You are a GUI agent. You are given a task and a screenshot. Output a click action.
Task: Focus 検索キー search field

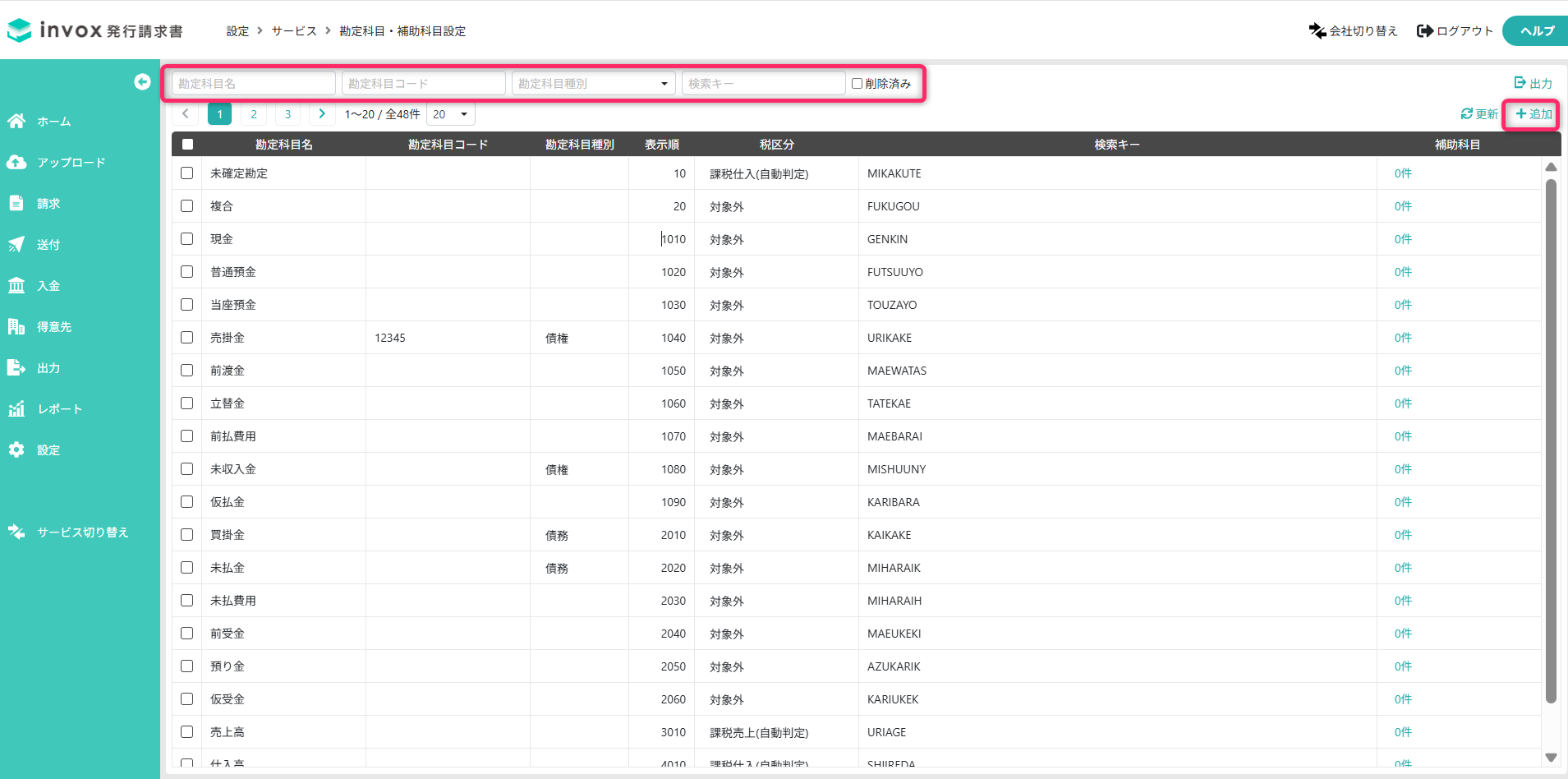point(763,83)
